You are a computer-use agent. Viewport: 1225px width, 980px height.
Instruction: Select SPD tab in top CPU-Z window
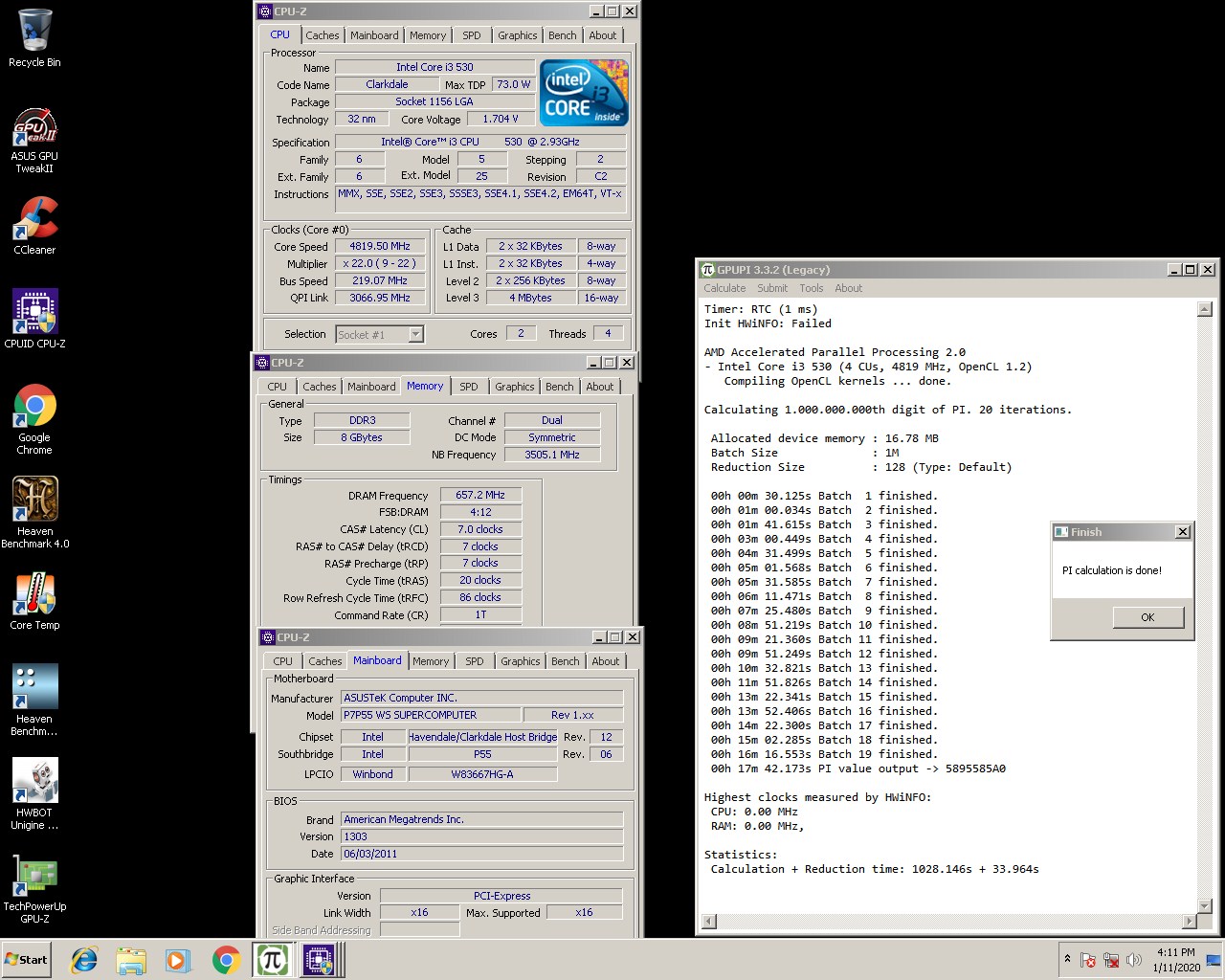point(472,35)
